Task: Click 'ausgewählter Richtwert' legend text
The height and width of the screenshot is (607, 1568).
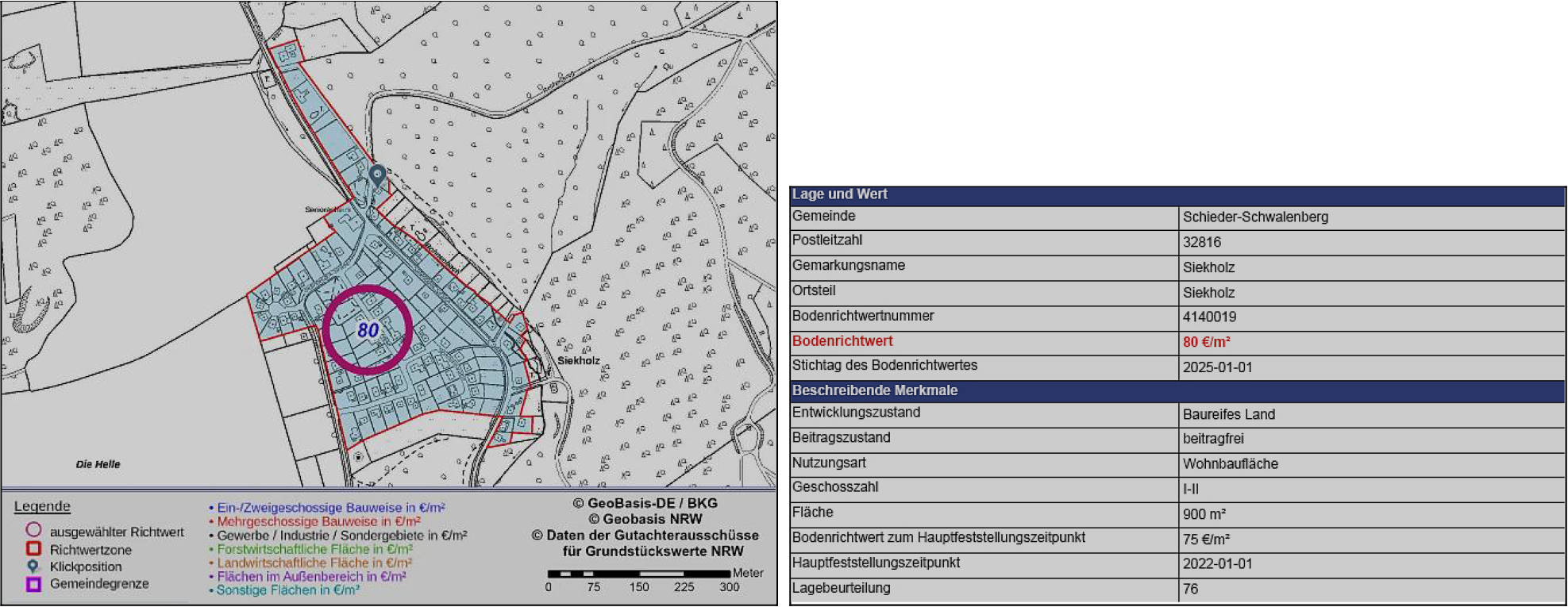Action: coord(117,532)
